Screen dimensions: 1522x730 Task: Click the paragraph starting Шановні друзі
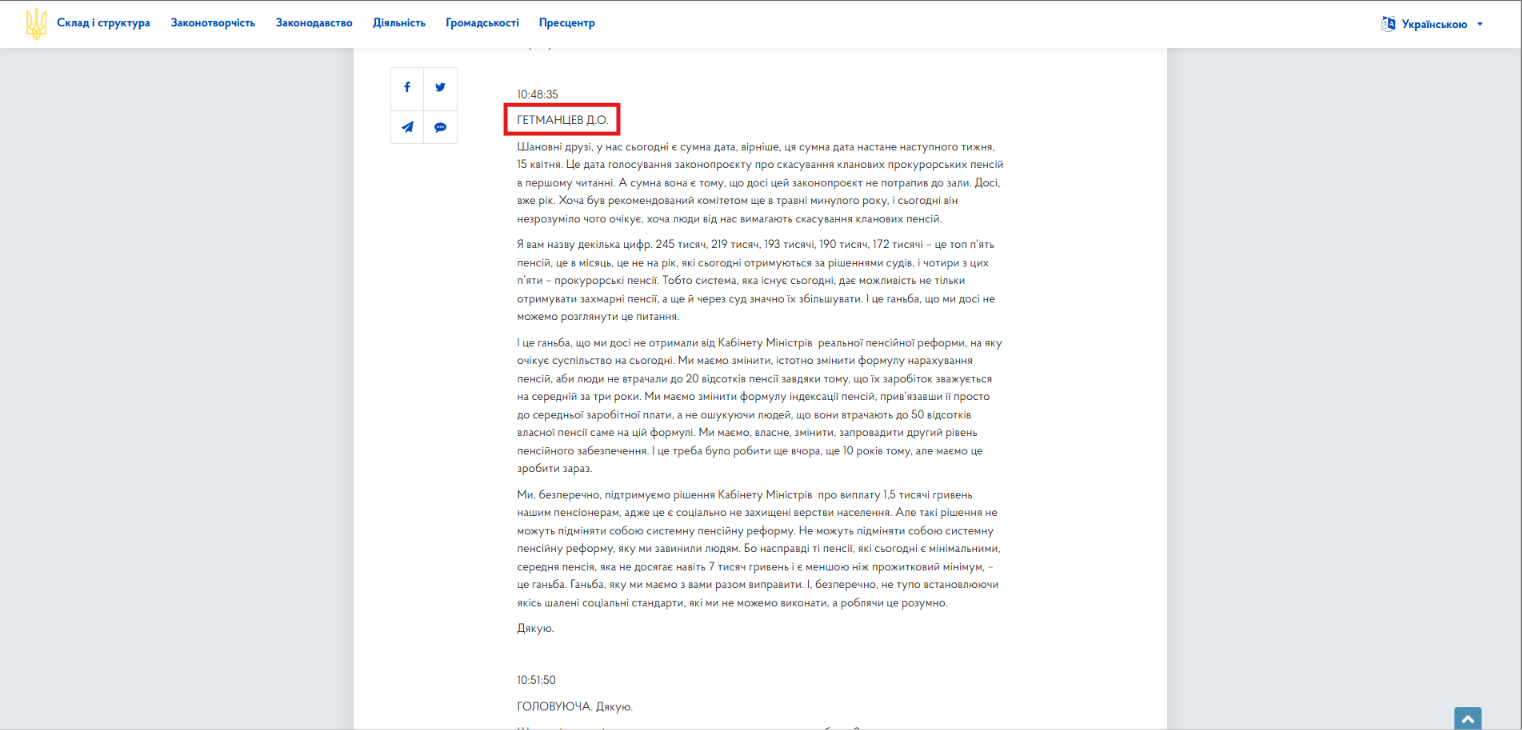pos(760,183)
